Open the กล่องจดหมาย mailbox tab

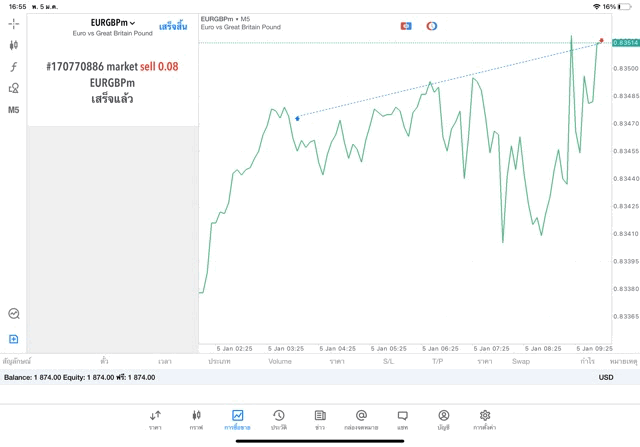click(x=361, y=420)
